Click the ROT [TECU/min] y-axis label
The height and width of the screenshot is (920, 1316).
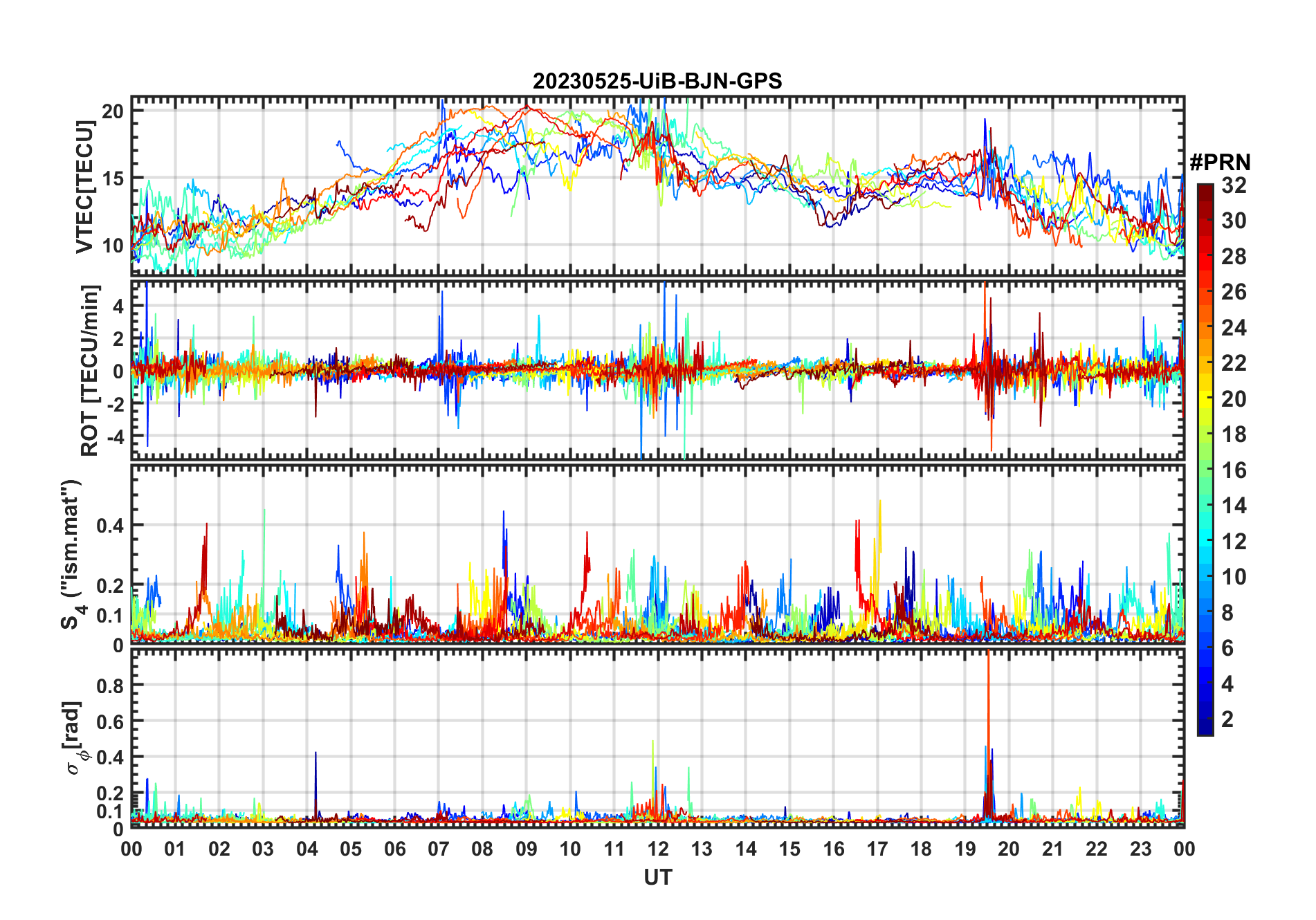click(90, 370)
